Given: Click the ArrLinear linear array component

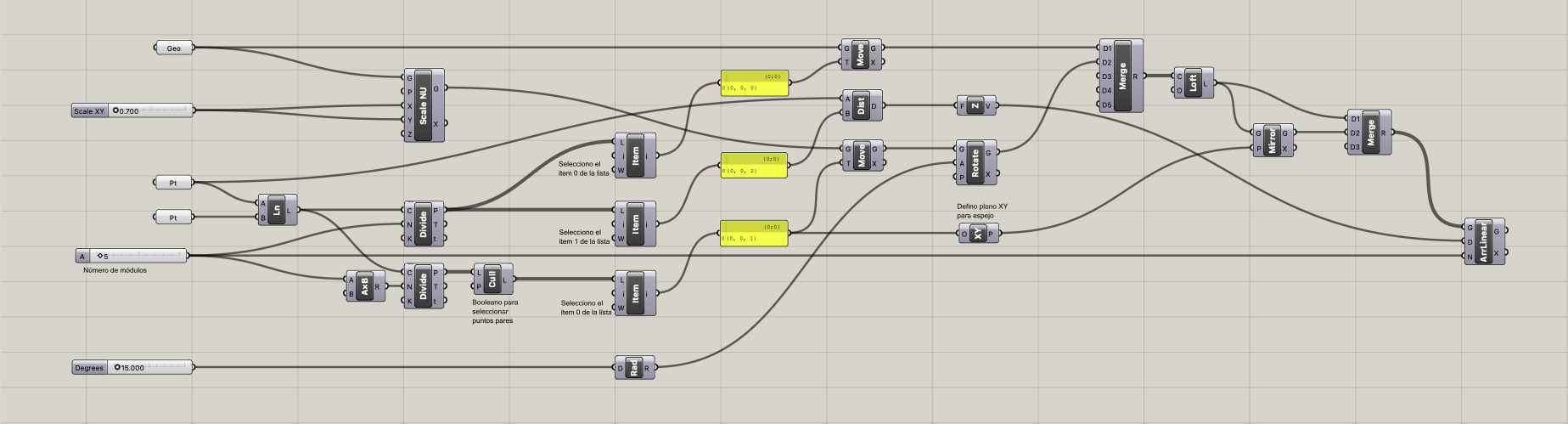Looking at the screenshot, I should (x=1484, y=241).
